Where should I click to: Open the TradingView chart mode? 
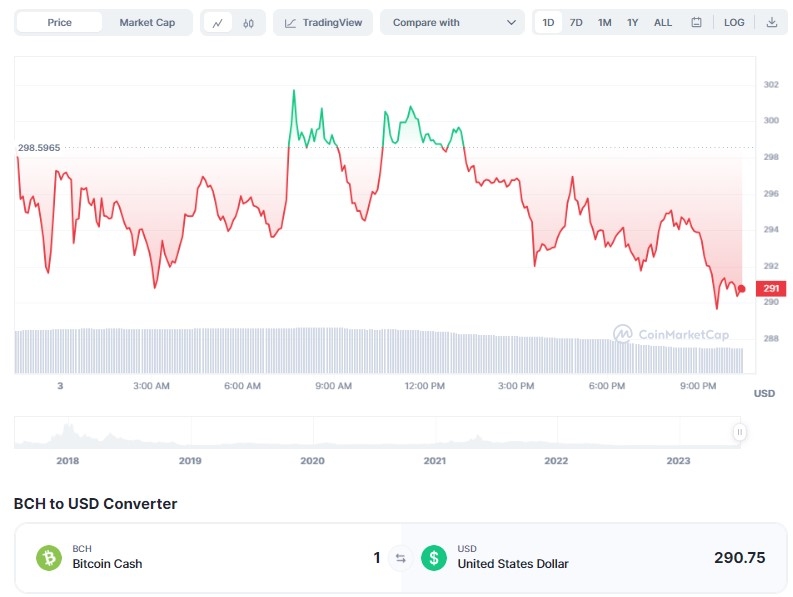click(x=323, y=23)
